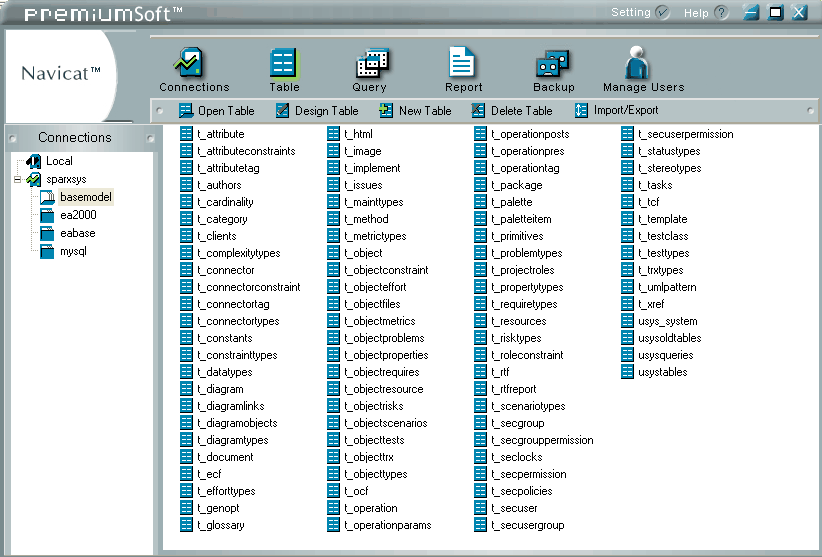Select table t_roleconstraint

[x=527, y=355]
